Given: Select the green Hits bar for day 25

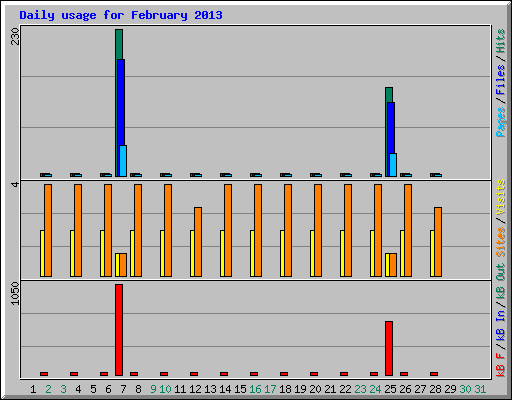Looking at the screenshot, I should pos(390,95).
